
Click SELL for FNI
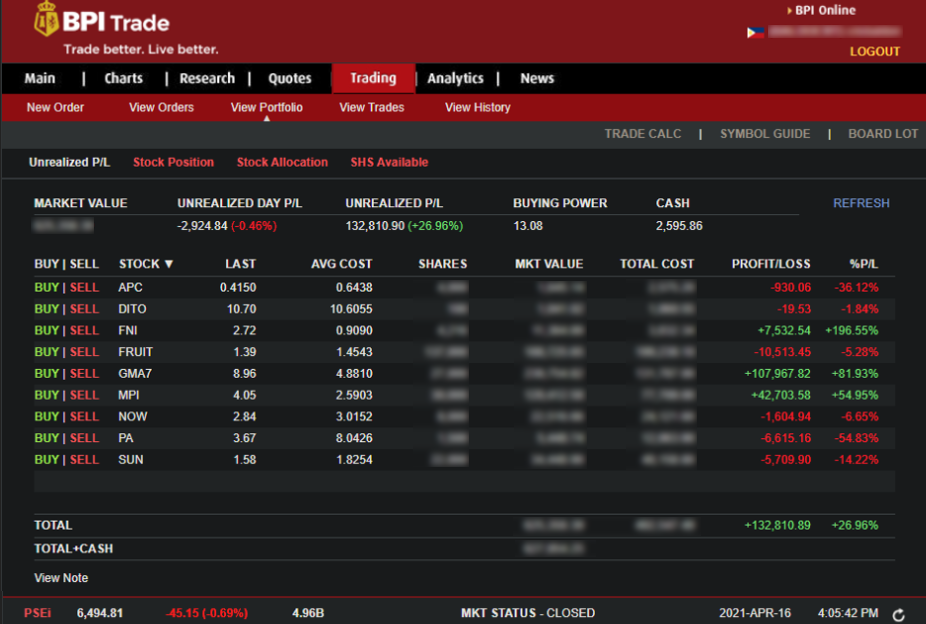84,331
